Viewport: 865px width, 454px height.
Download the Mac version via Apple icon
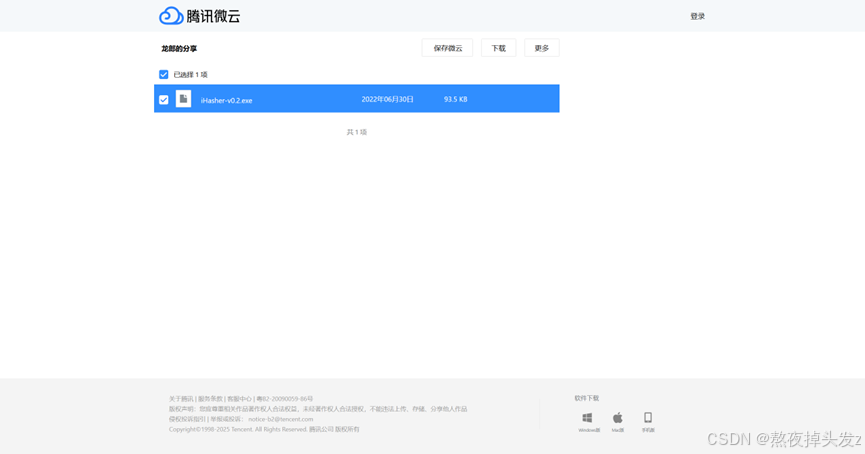(x=618, y=418)
